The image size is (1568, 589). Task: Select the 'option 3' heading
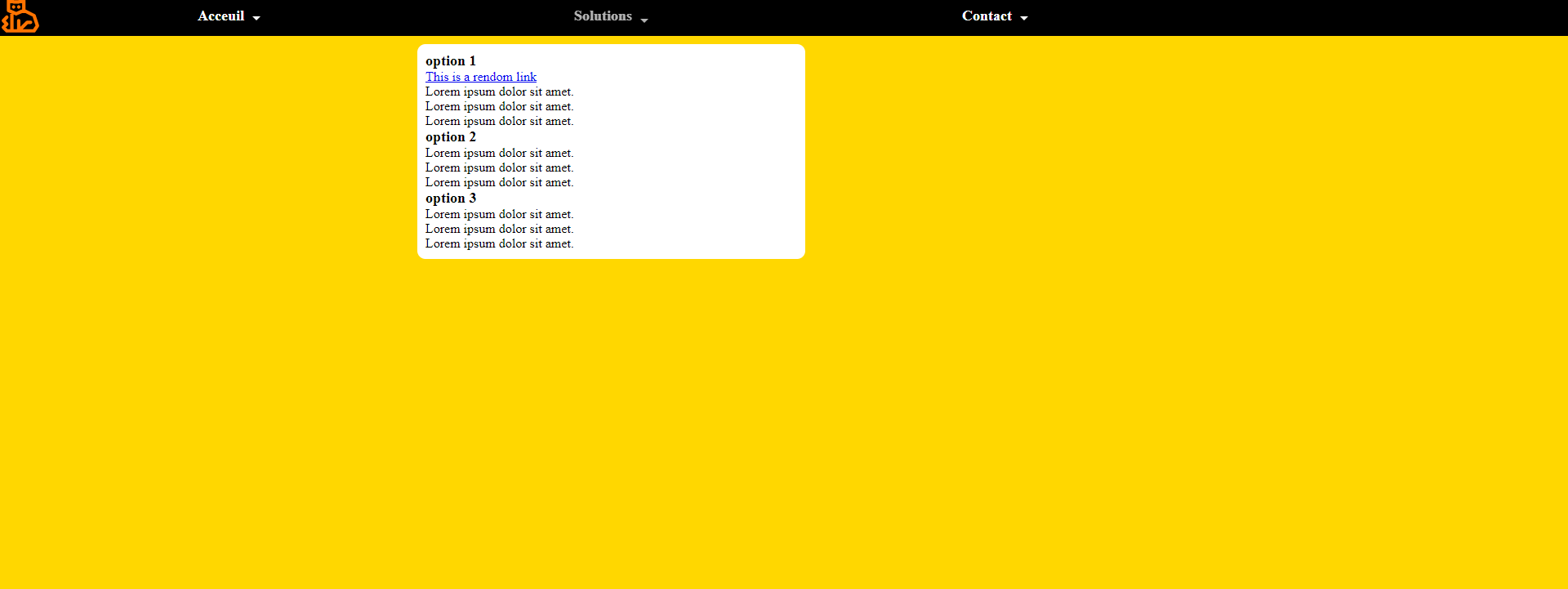[451, 199]
